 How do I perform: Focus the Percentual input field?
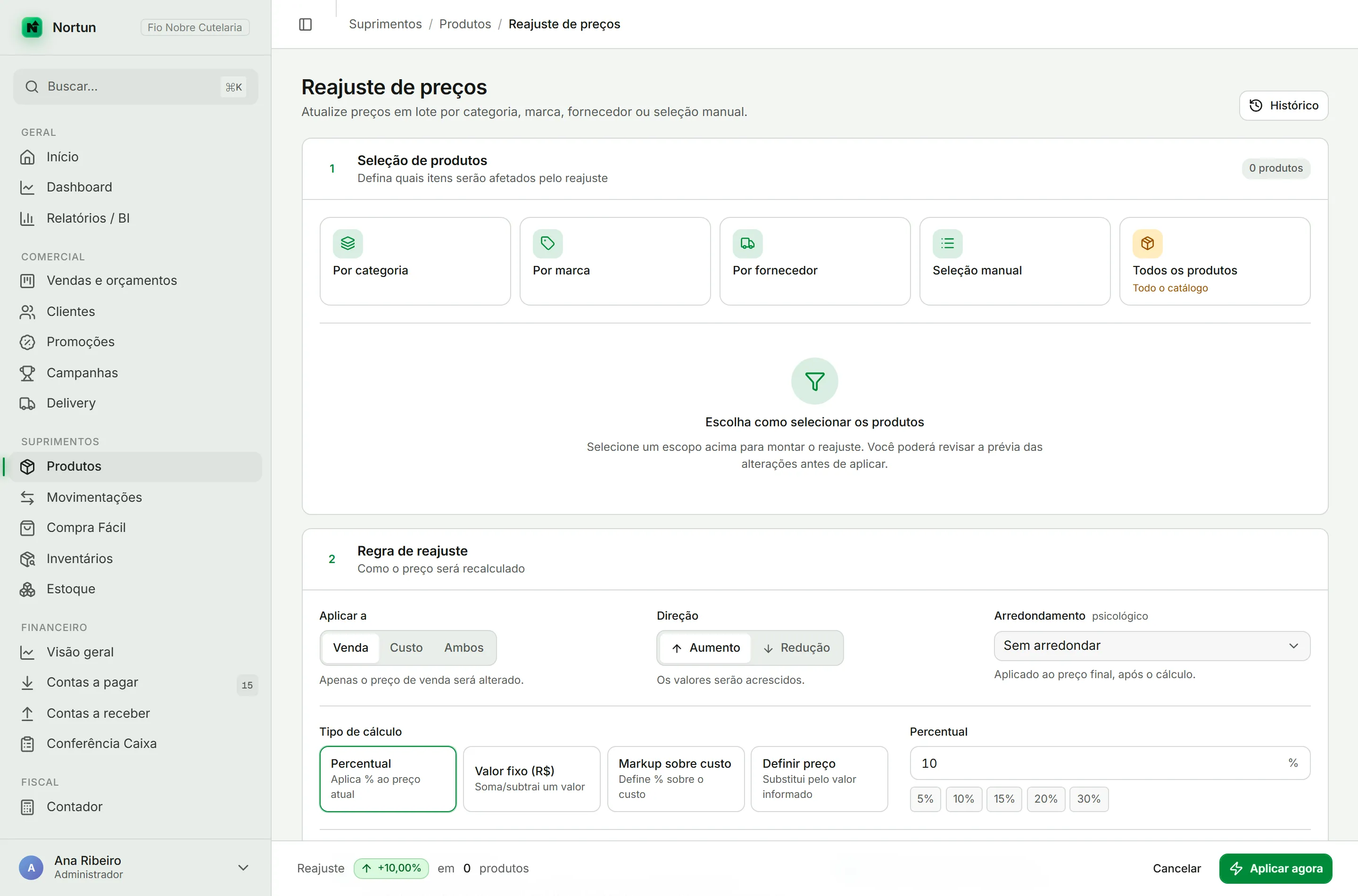pos(1110,763)
